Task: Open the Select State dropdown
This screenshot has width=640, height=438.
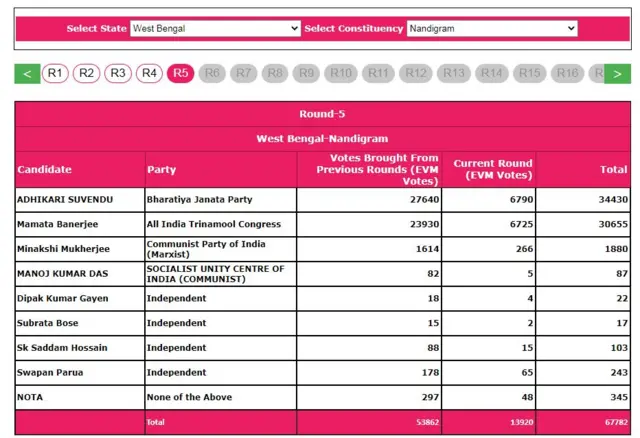Action: [215, 29]
